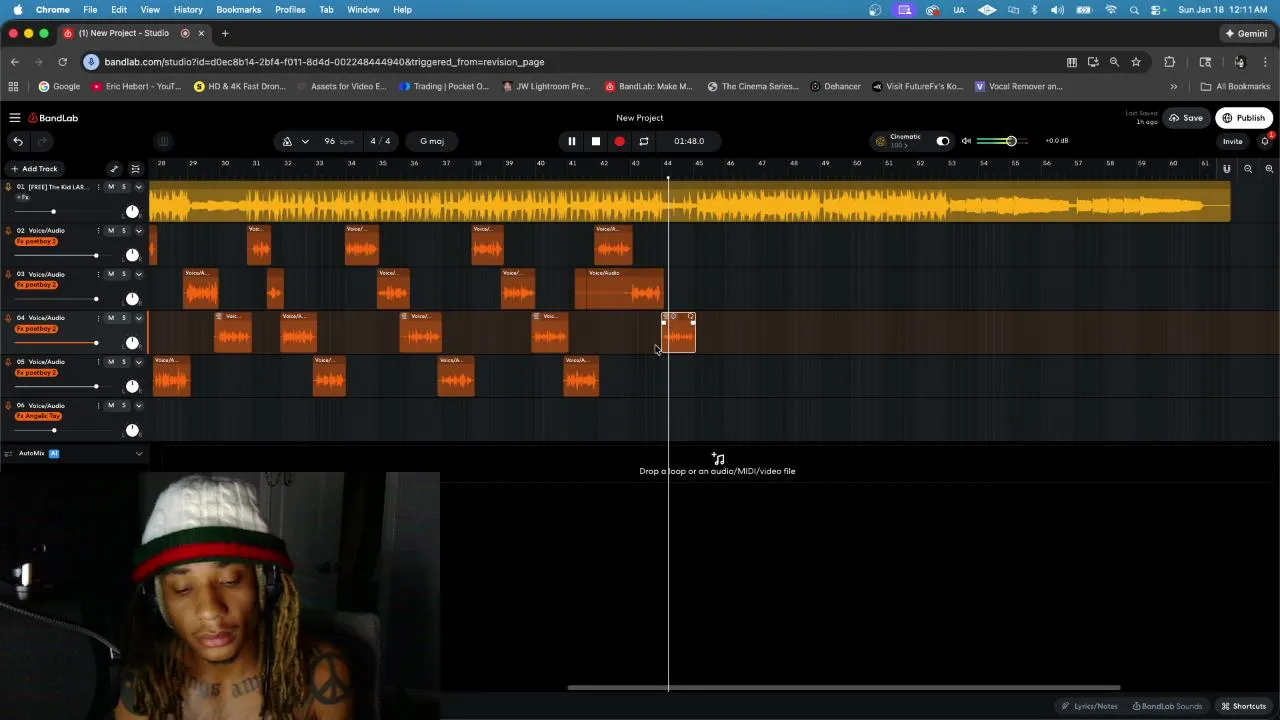Click the mic icon on track 06
The image size is (1280, 720).
point(8,406)
